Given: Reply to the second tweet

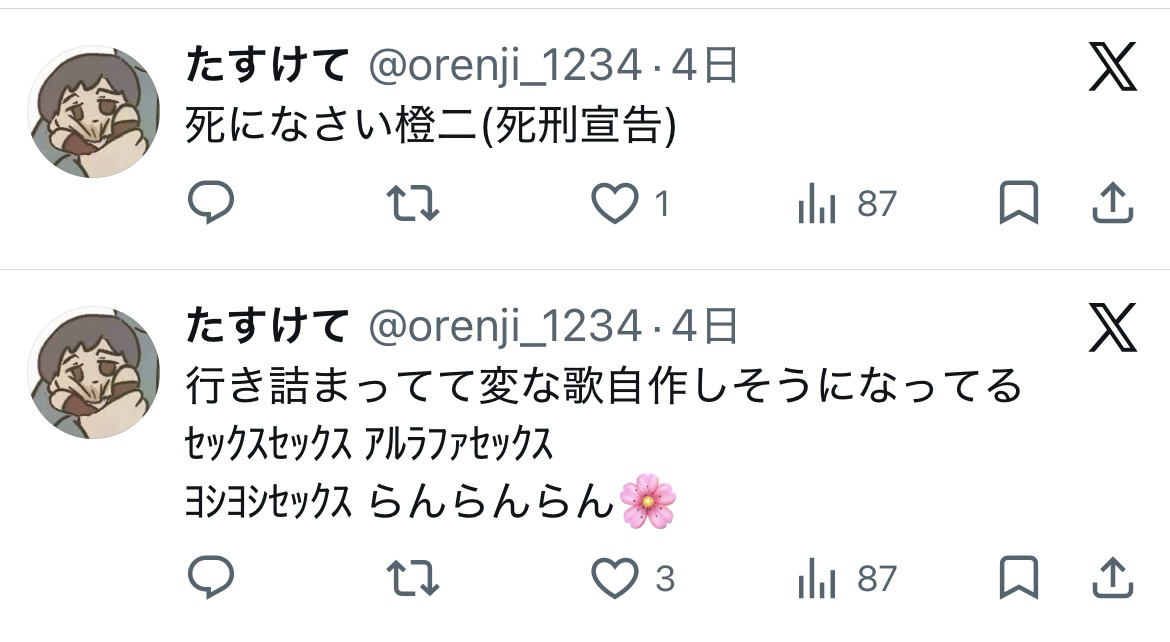Looking at the screenshot, I should click(x=211, y=577).
